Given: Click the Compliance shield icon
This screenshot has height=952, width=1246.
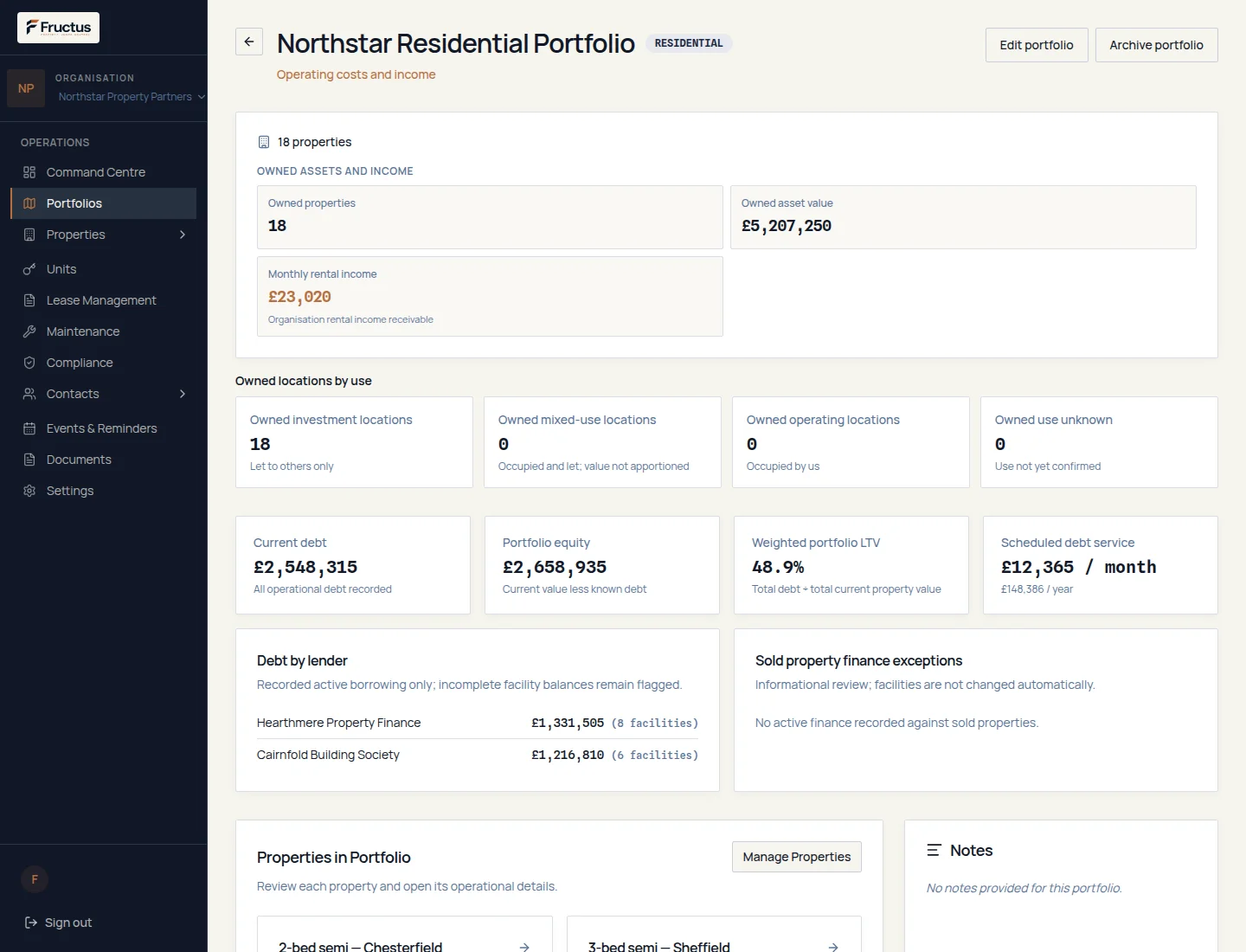Looking at the screenshot, I should 29,363.
